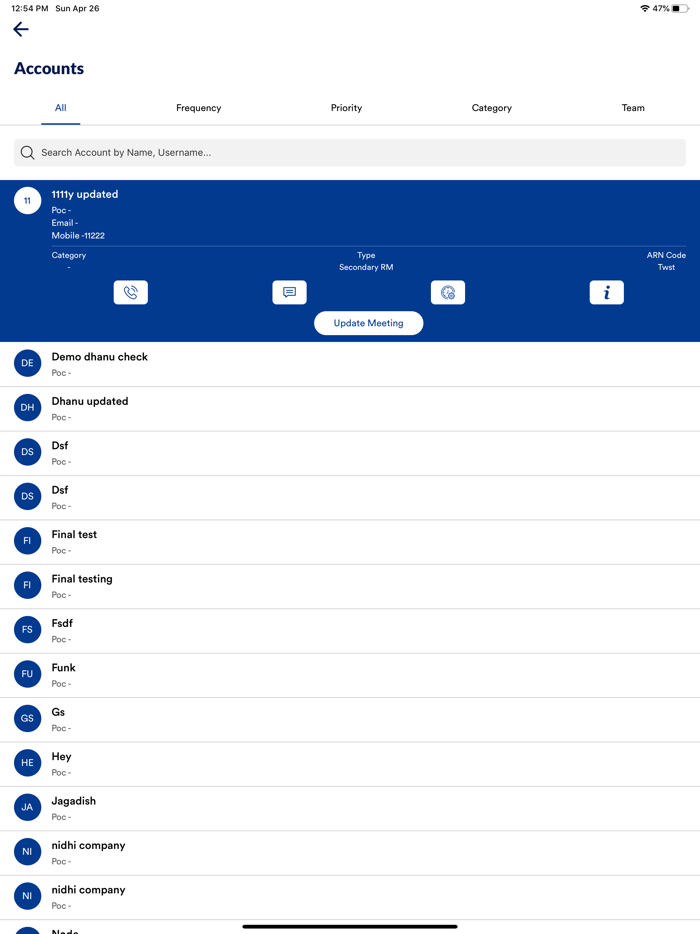Tap the 11 avatar circle
The width and height of the screenshot is (700, 934).
[x=27, y=201]
